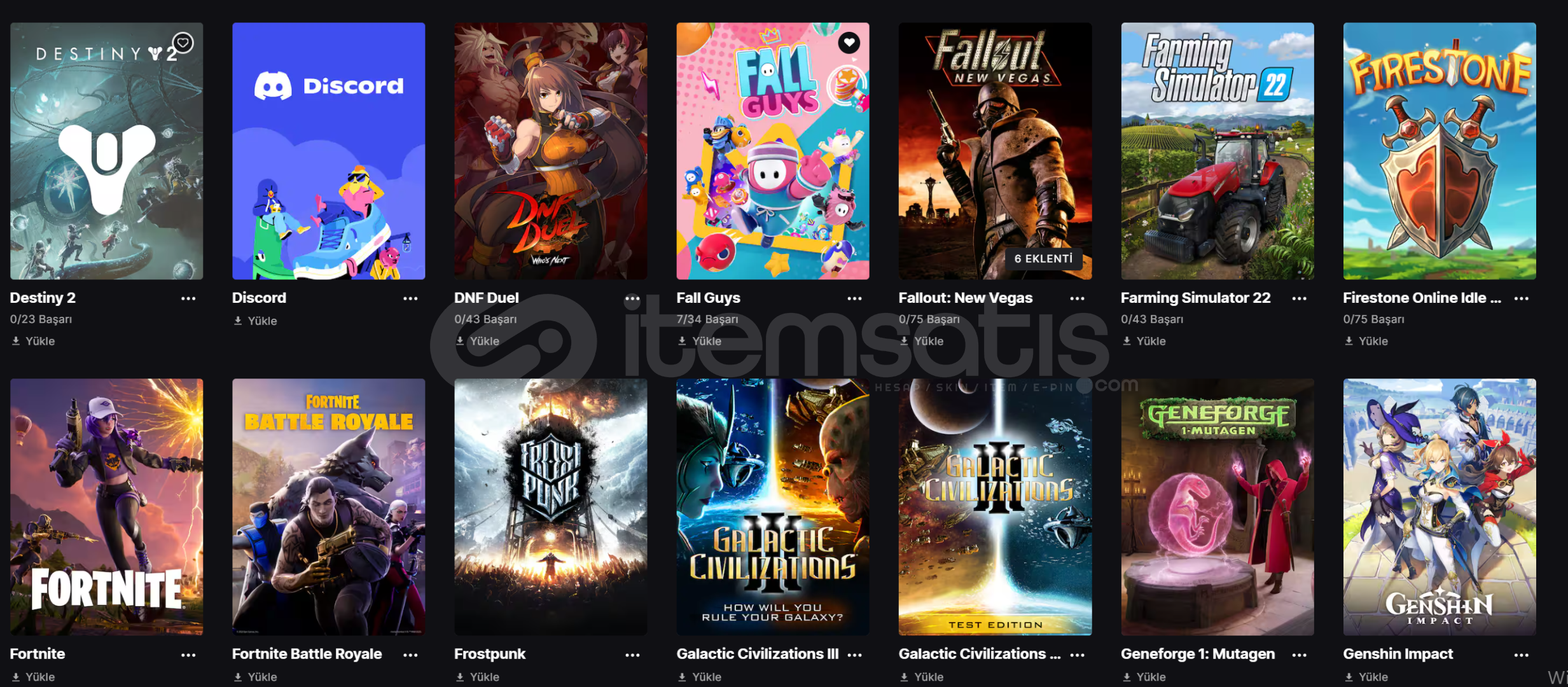Unfavorite Fall Guys via heart icon
Viewport: 1568px width, 687px height.
(849, 43)
